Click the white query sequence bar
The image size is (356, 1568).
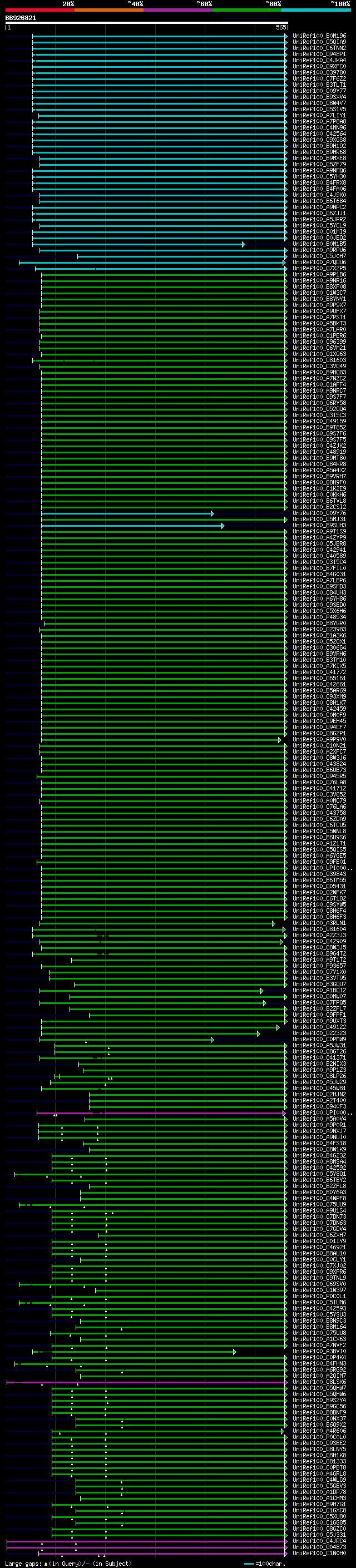(147, 23)
